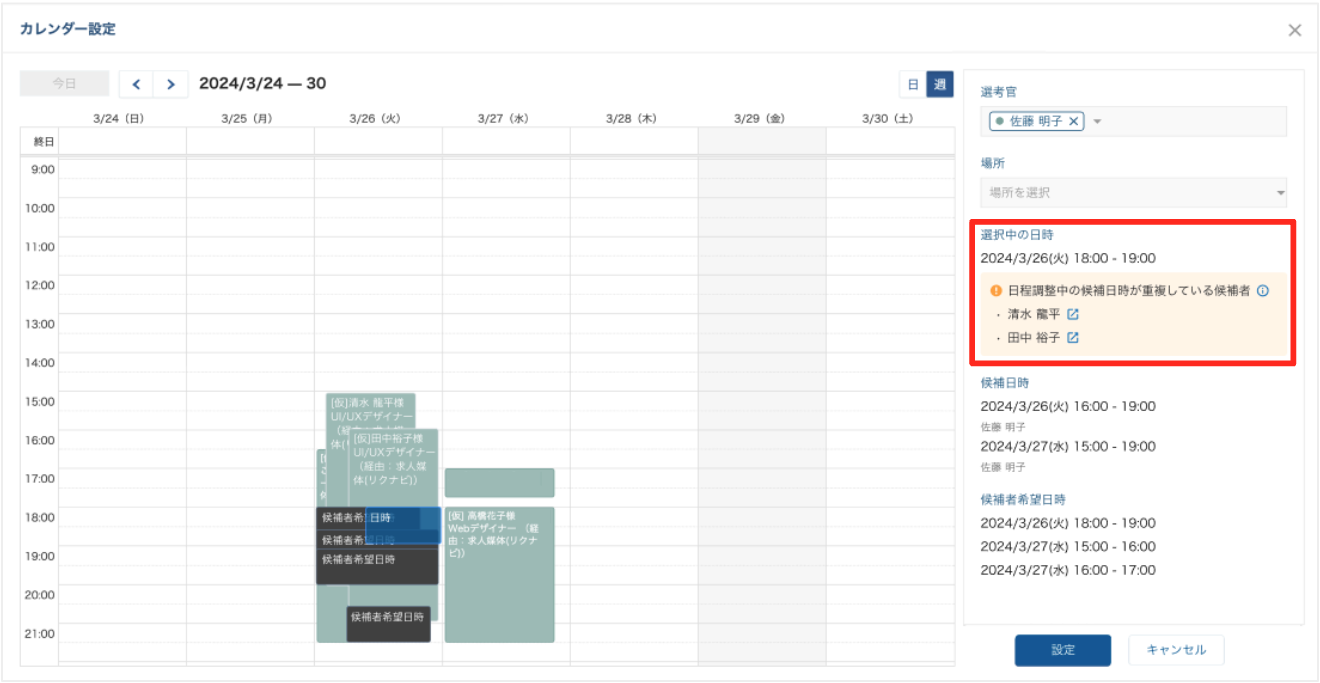Click the キャンセル button
1320x683 pixels.
click(x=1176, y=650)
